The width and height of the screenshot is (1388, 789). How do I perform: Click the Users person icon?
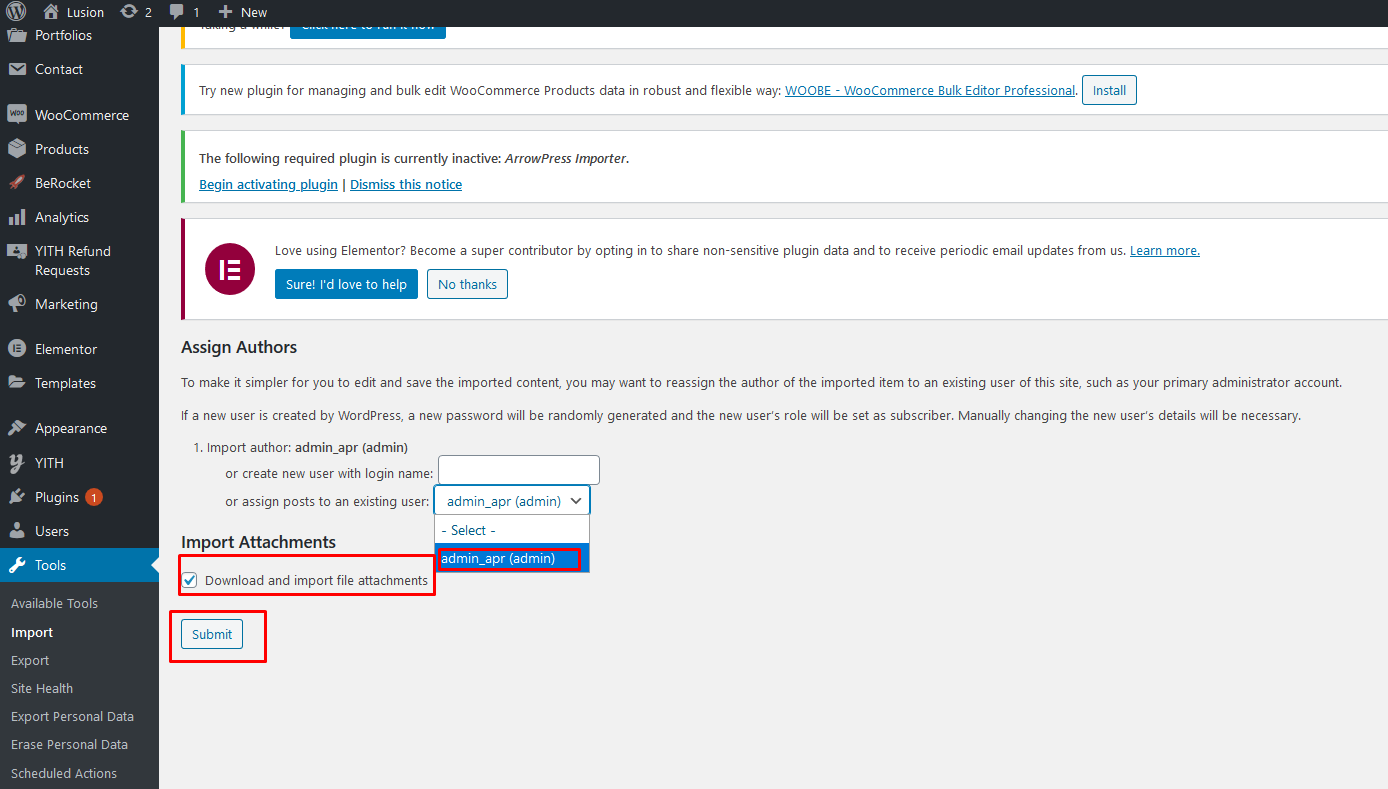[x=17, y=531]
